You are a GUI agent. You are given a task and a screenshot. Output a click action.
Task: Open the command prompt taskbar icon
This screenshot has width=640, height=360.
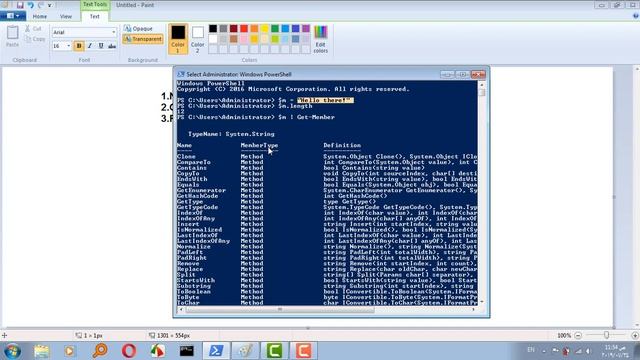click(187, 351)
